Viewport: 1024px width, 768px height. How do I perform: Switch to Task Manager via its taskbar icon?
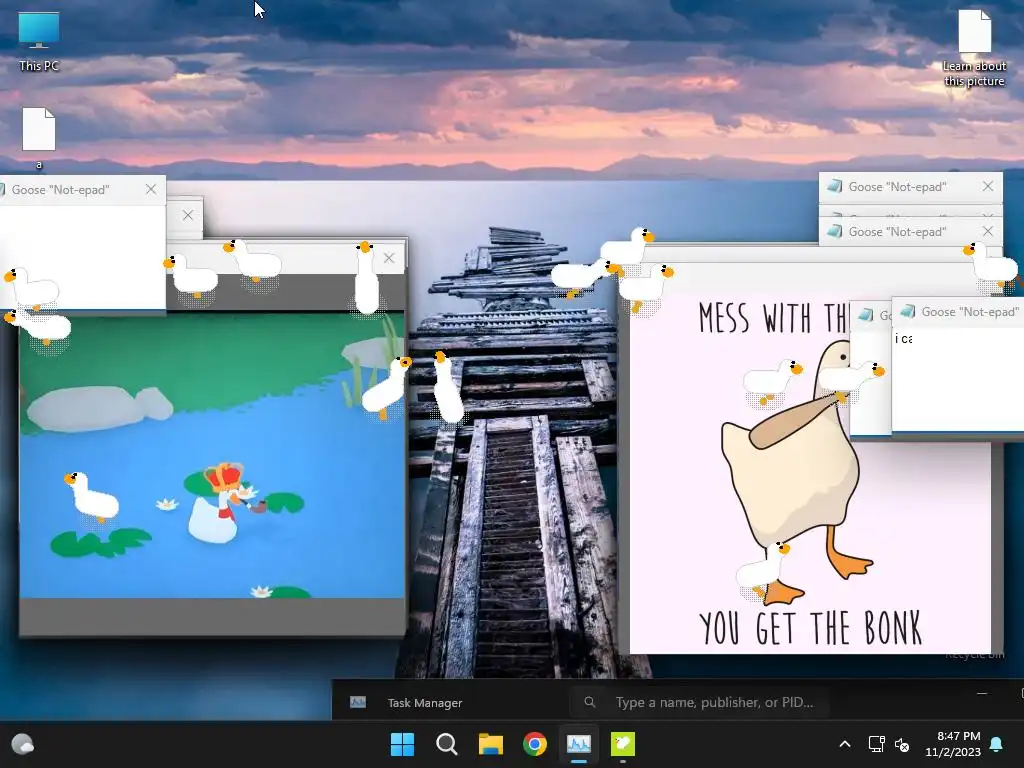coord(579,744)
